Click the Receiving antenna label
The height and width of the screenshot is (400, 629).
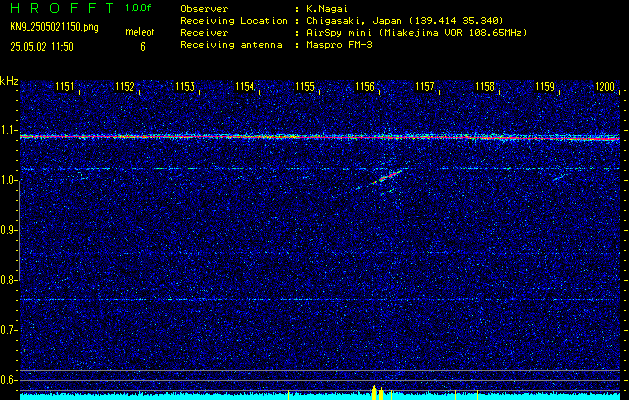pyautogui.click(x=231, y=45)
